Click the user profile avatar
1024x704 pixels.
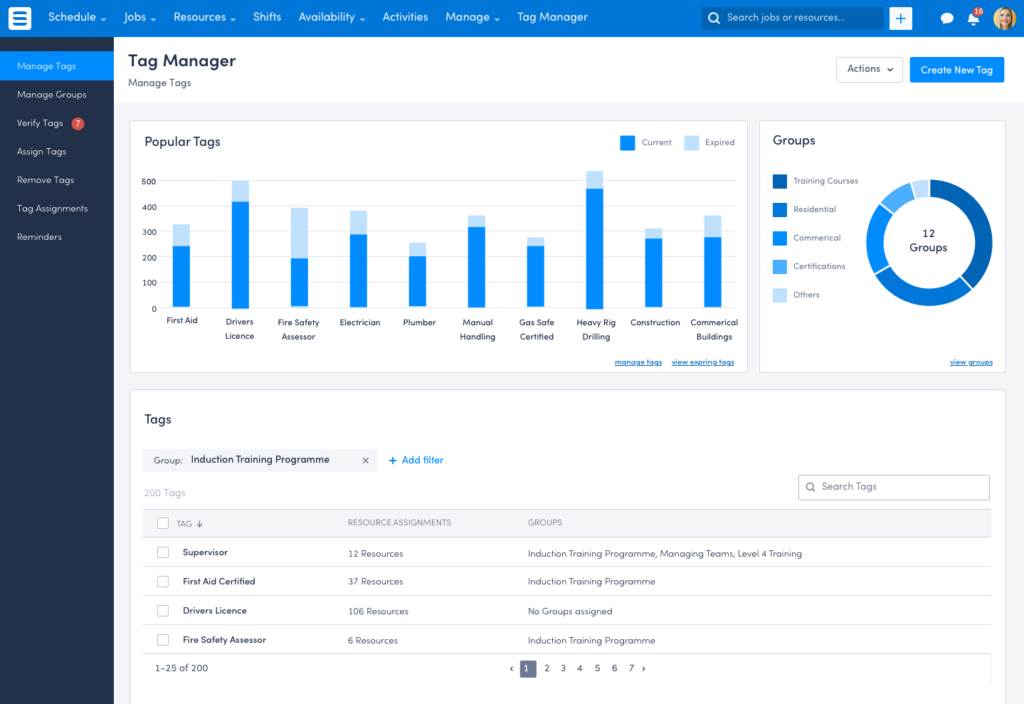coord(1004,18)
